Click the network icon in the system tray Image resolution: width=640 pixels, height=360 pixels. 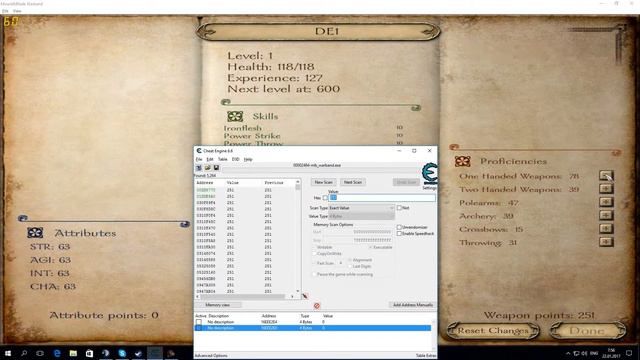[x=576, y=353]
